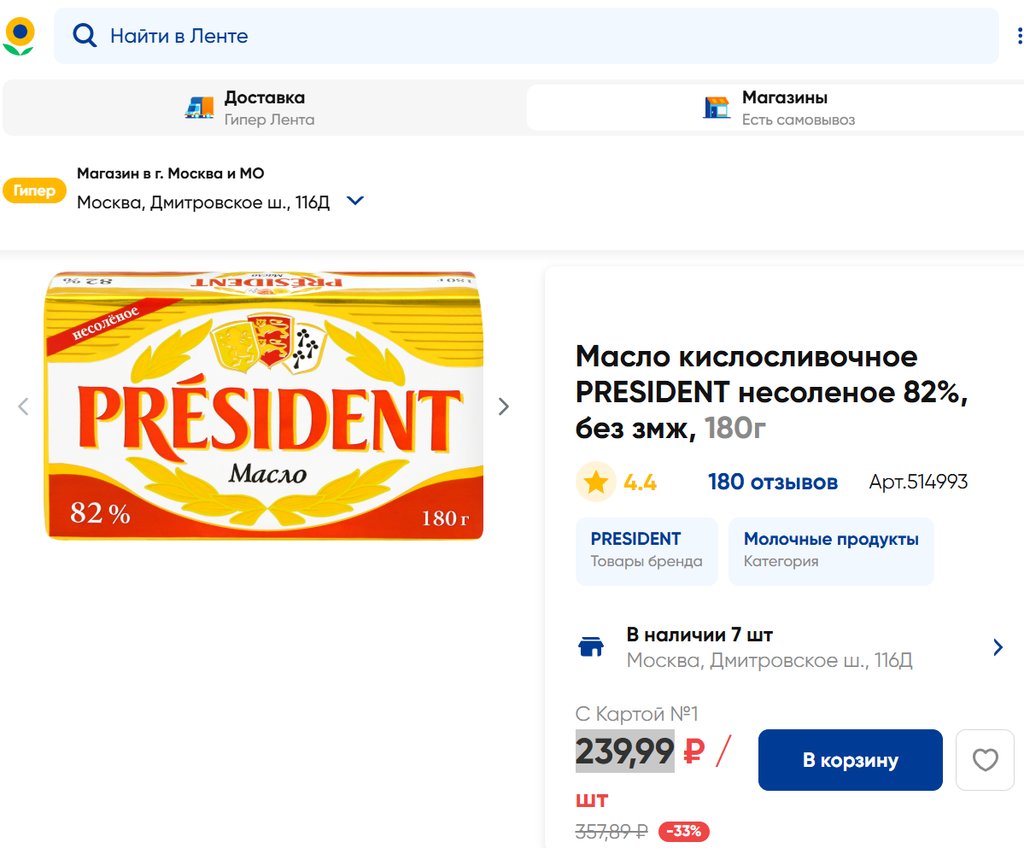Open PRESIDENT brand products
The height and width of the screenshot is (848, 1024).
tap(646, 550)
